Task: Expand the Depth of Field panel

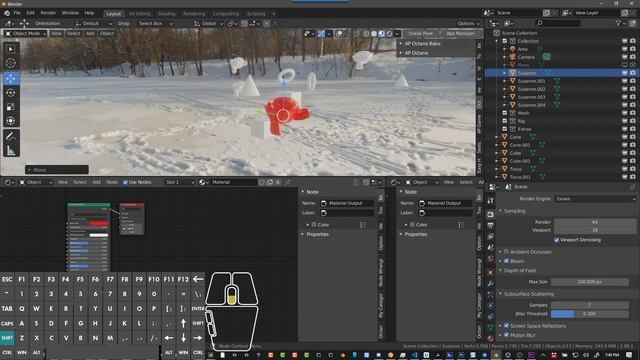Action: click(x=500, y=270)
